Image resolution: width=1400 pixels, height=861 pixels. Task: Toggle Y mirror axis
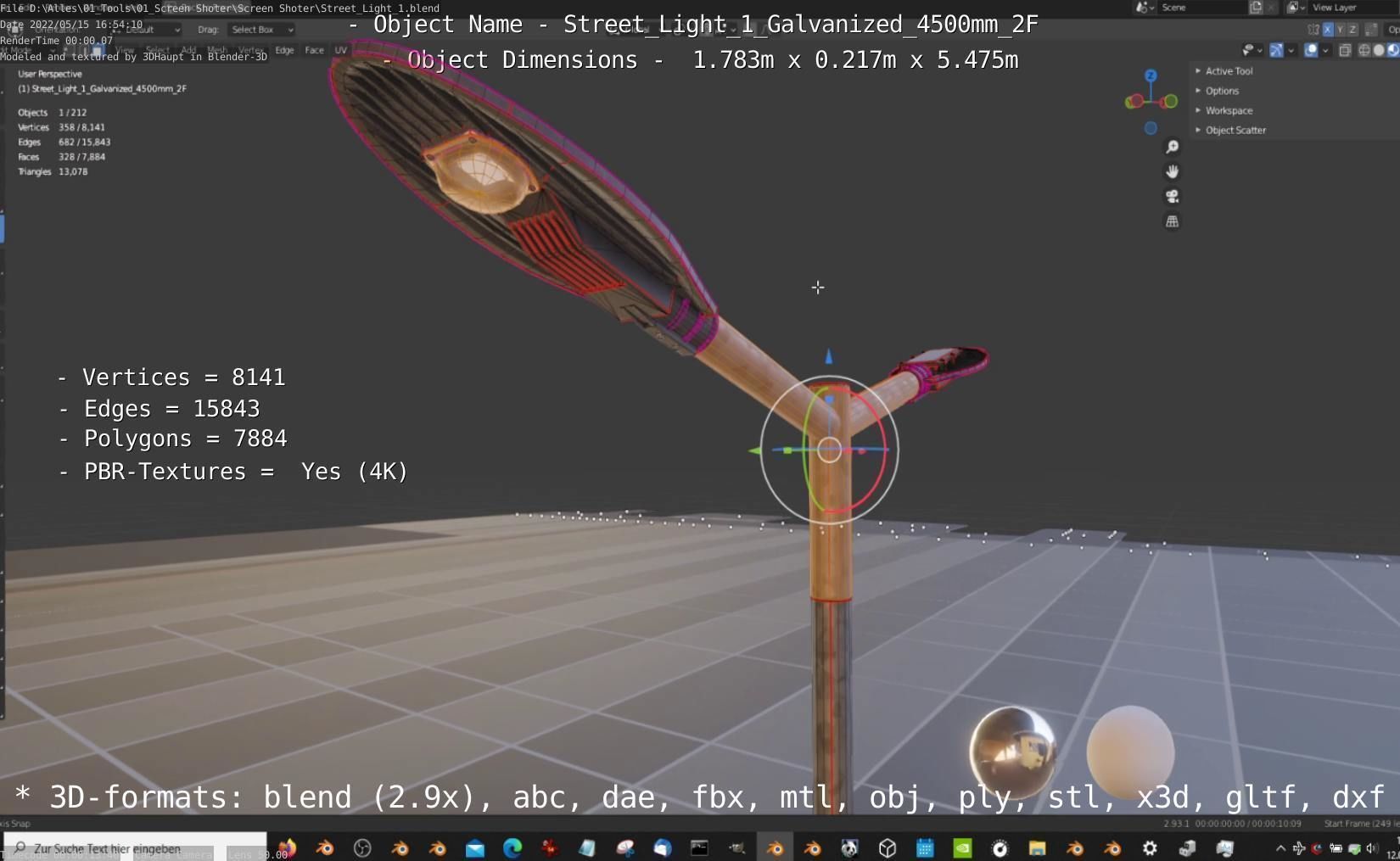1340,29
